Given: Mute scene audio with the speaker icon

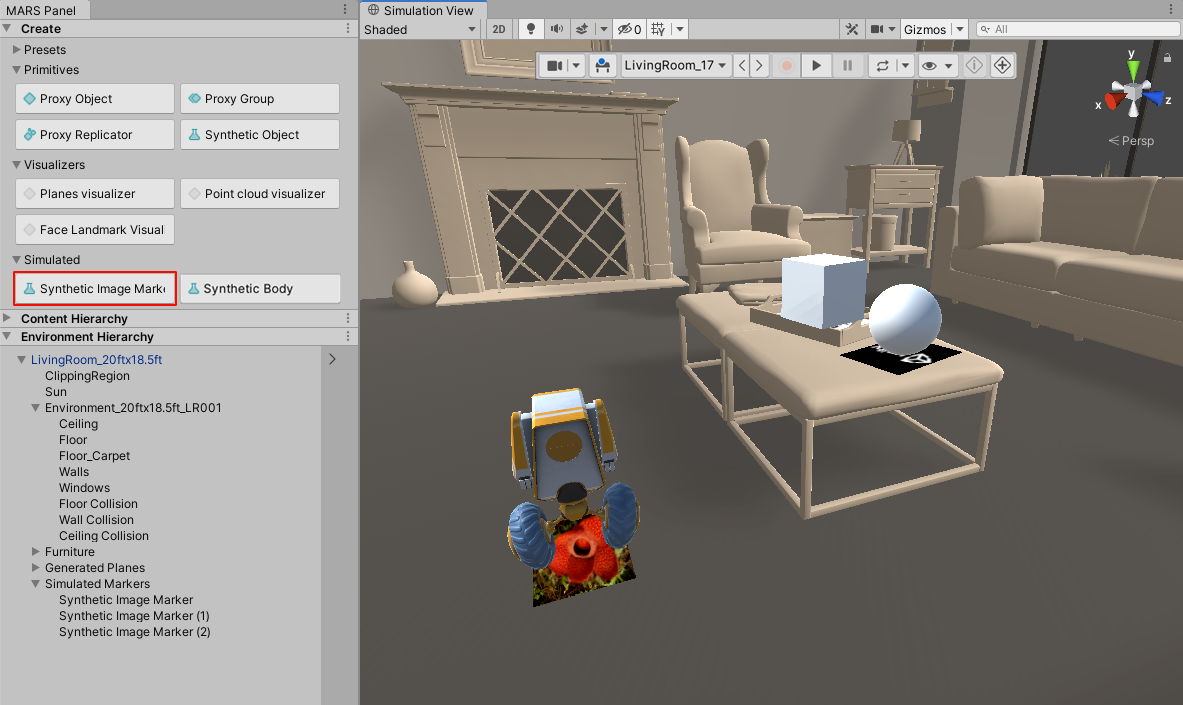Looking at the screenshot, I should click(x=557, y=30).
